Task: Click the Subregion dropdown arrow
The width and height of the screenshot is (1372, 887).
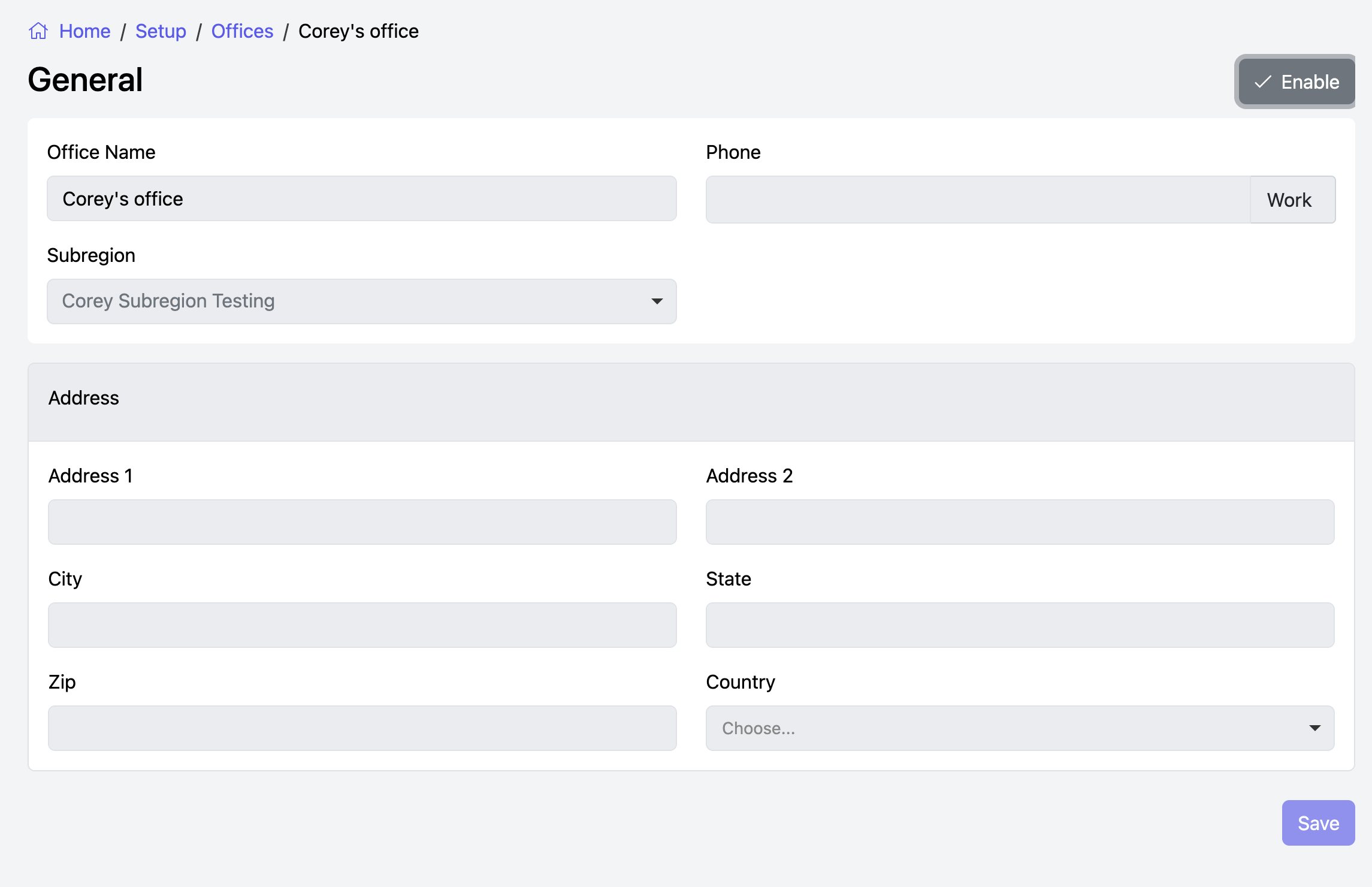Action: pos(657,301)
